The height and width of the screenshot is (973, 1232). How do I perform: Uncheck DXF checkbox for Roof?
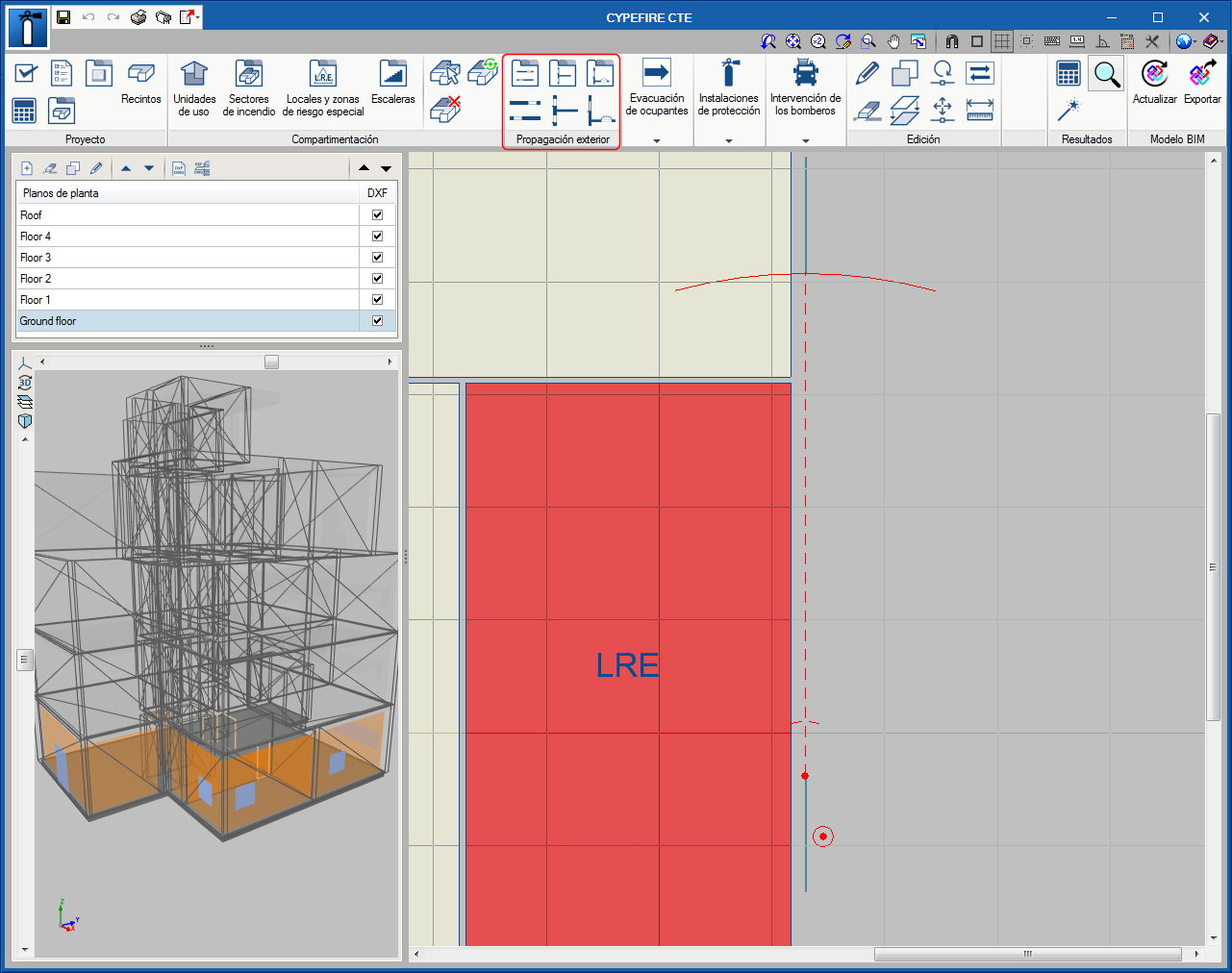click(377, 215)
